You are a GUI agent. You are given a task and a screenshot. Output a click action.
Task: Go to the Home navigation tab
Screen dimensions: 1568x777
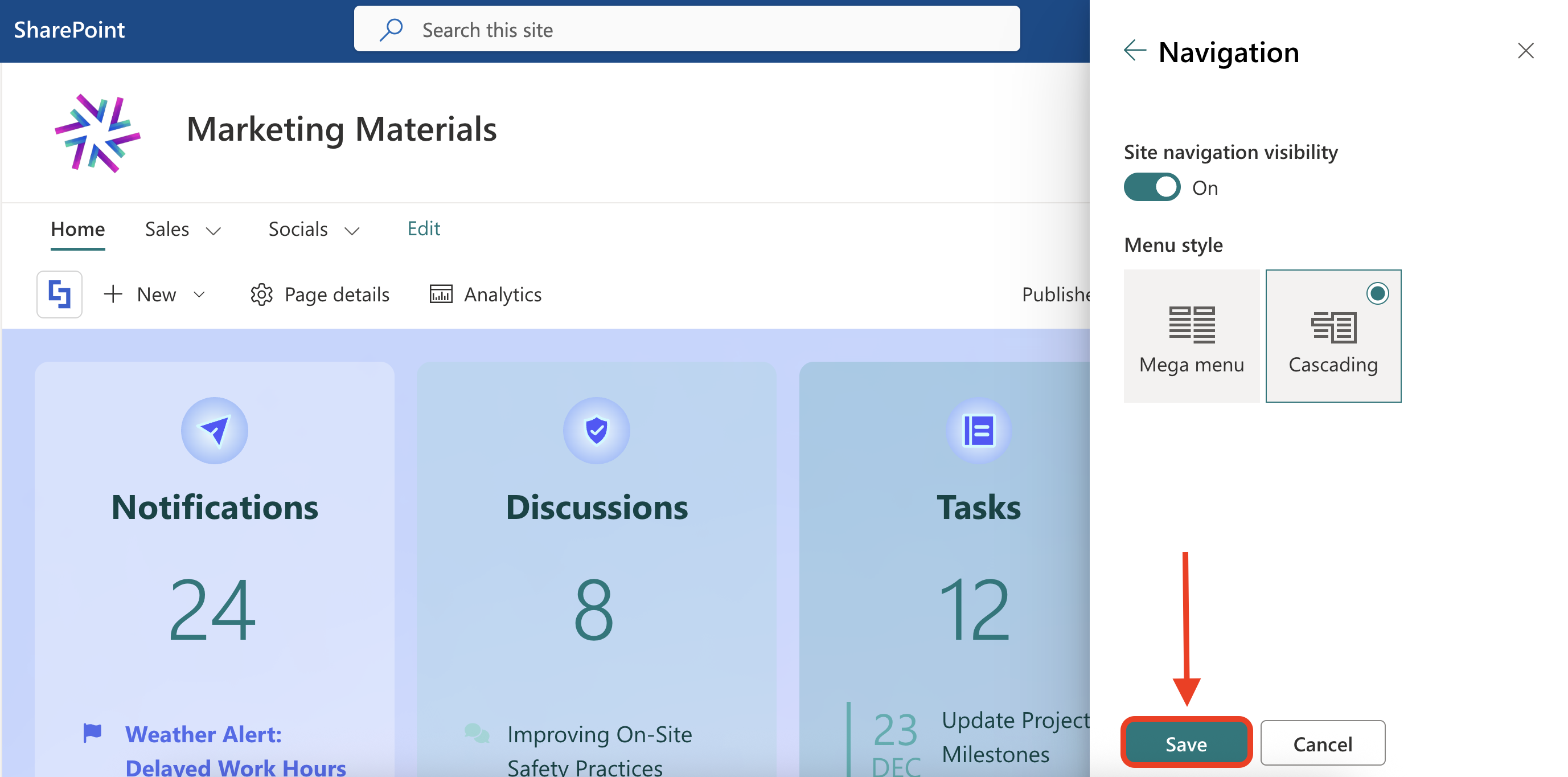(78, 230)
